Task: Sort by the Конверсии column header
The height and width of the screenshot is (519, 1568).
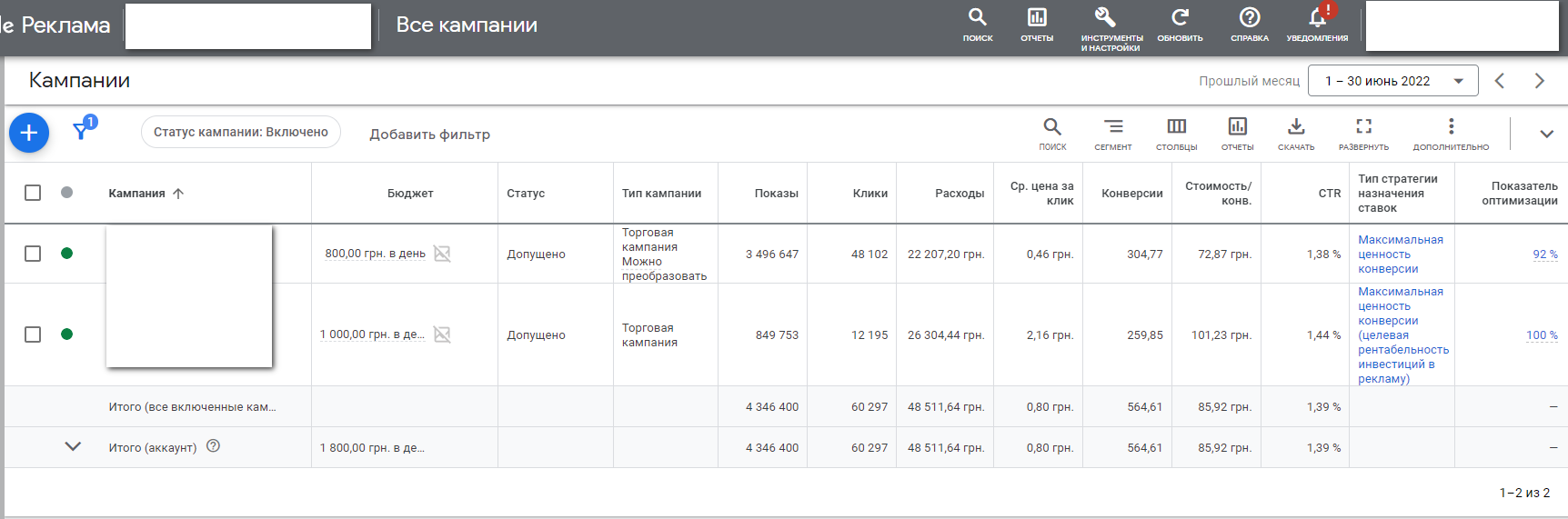Action: [x=1132, y=194]
